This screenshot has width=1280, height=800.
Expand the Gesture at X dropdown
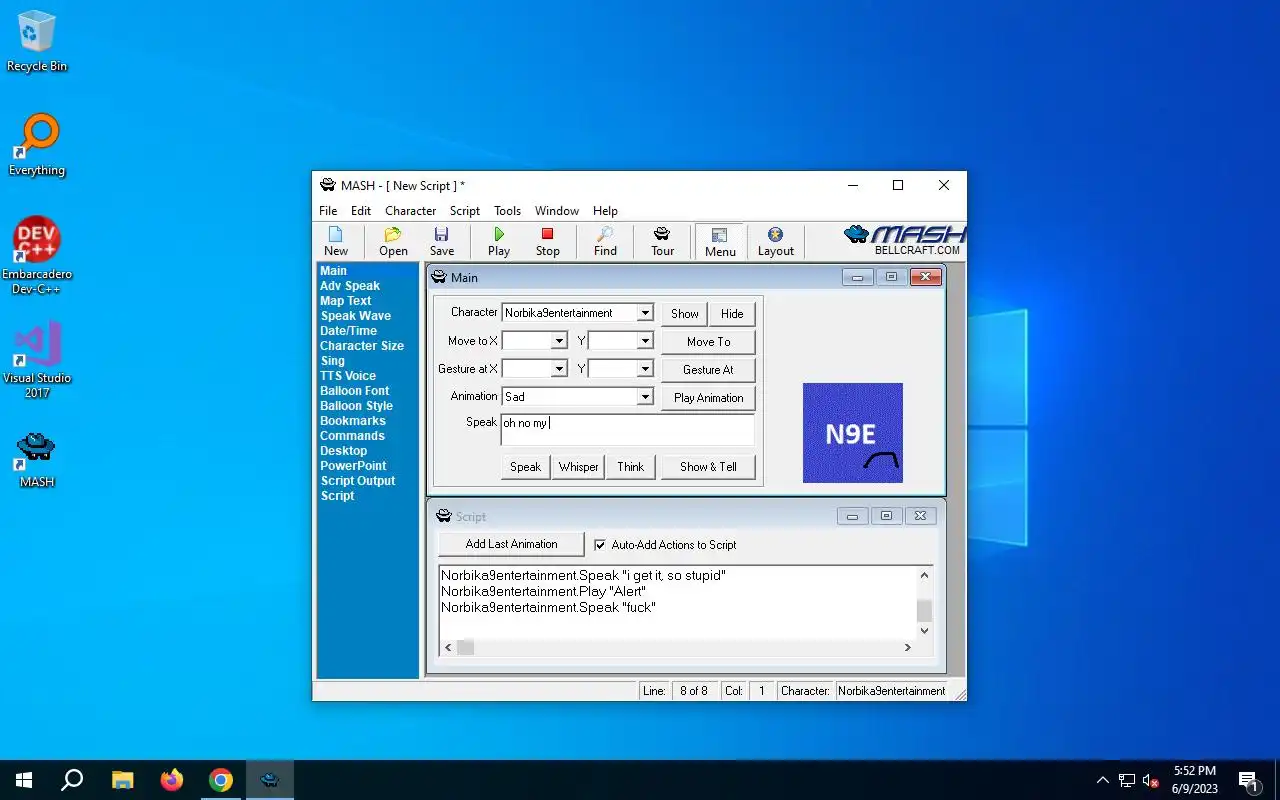coord(559,369)
